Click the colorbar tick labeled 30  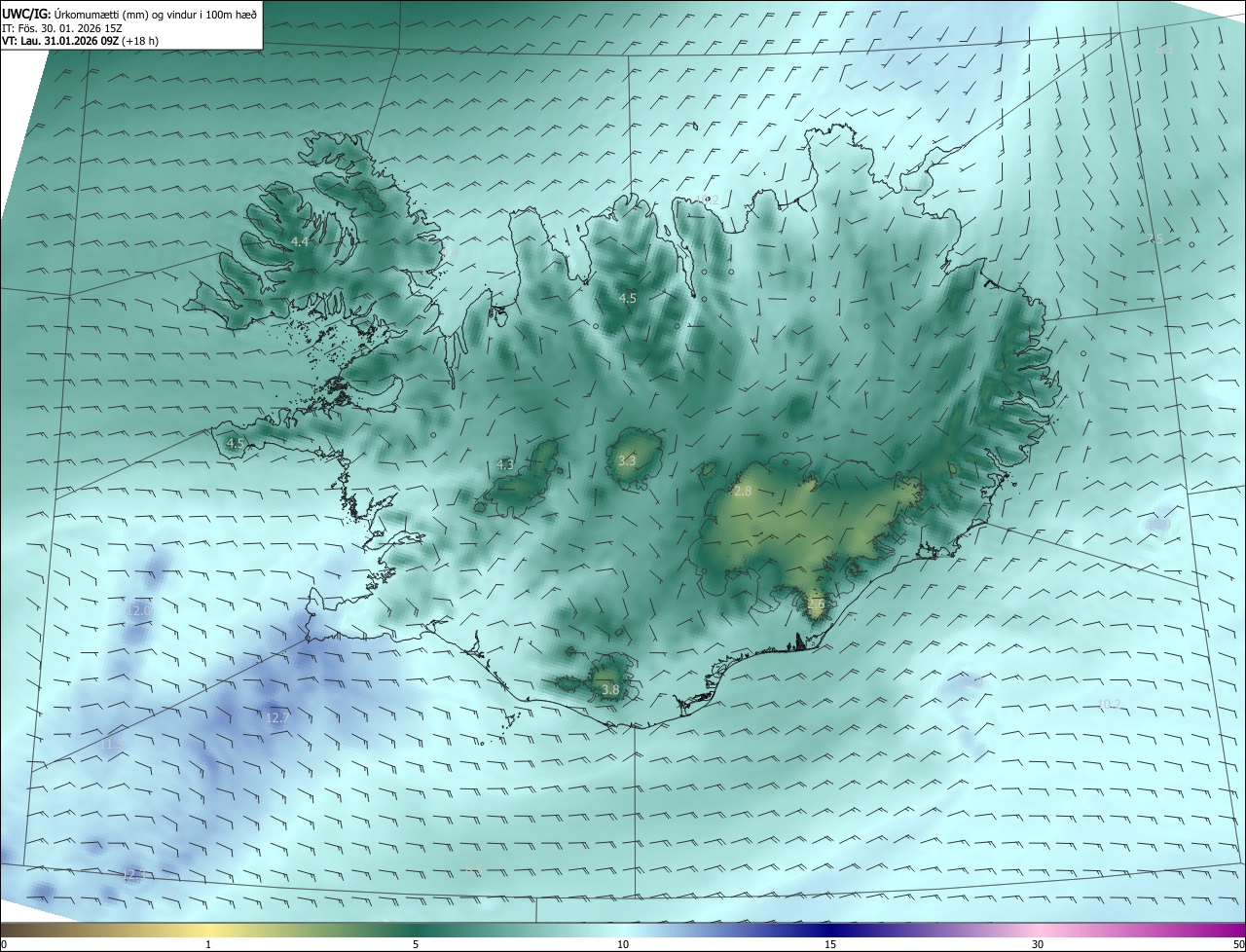pos(1038,944)
